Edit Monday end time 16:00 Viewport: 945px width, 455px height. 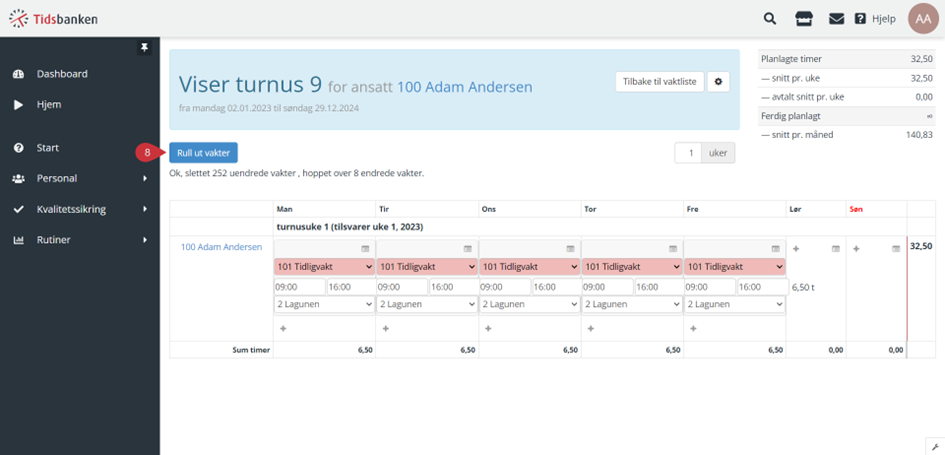351,287
